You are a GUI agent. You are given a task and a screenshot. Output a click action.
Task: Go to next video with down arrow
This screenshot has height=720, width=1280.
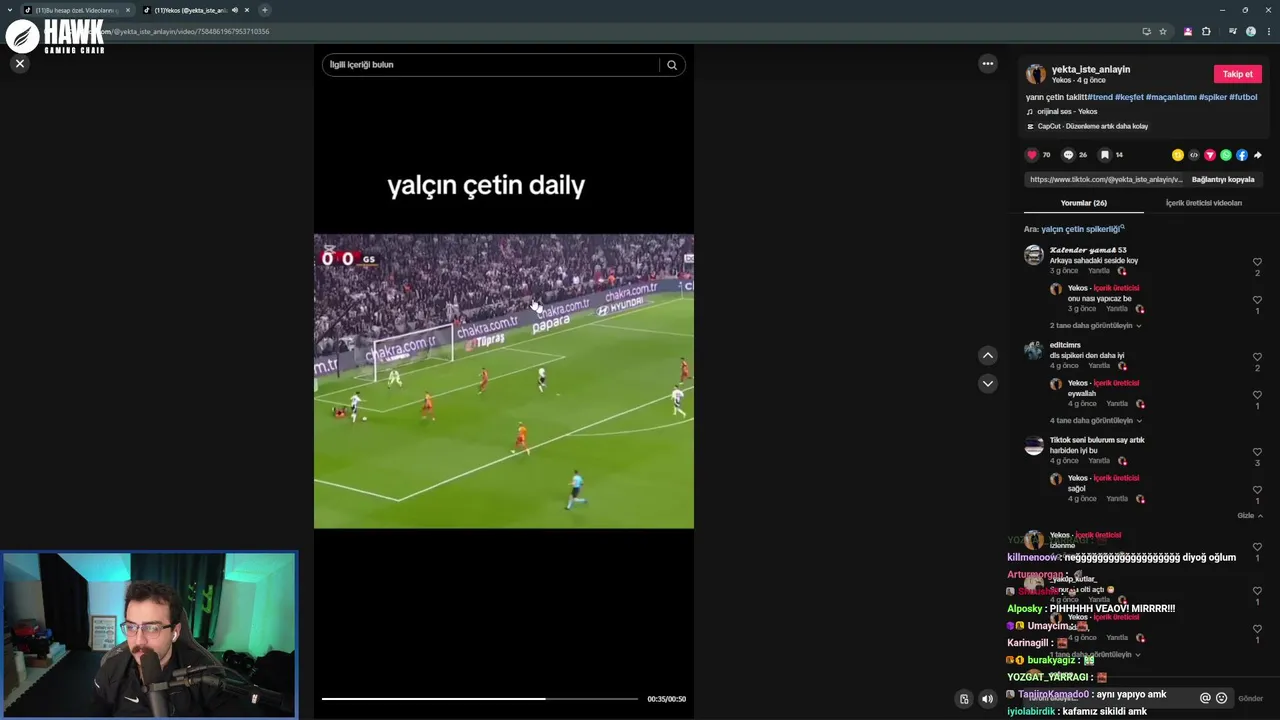point(988,383)
